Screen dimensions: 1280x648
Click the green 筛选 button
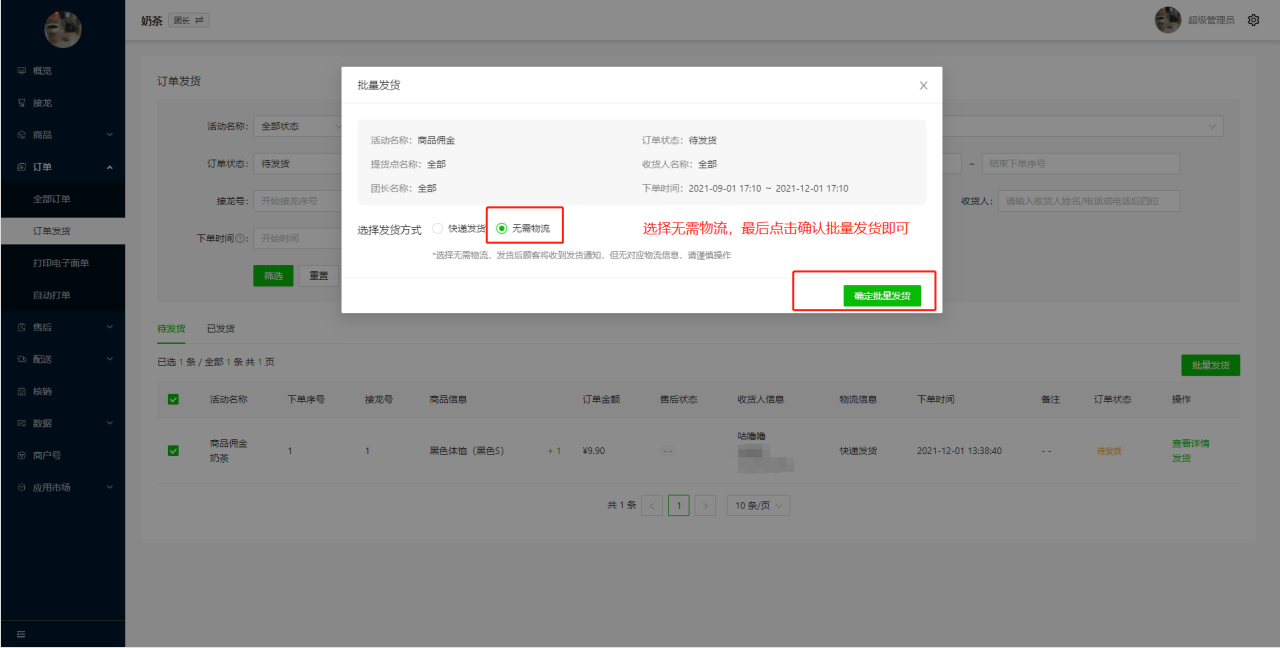[x=273, y=276]
